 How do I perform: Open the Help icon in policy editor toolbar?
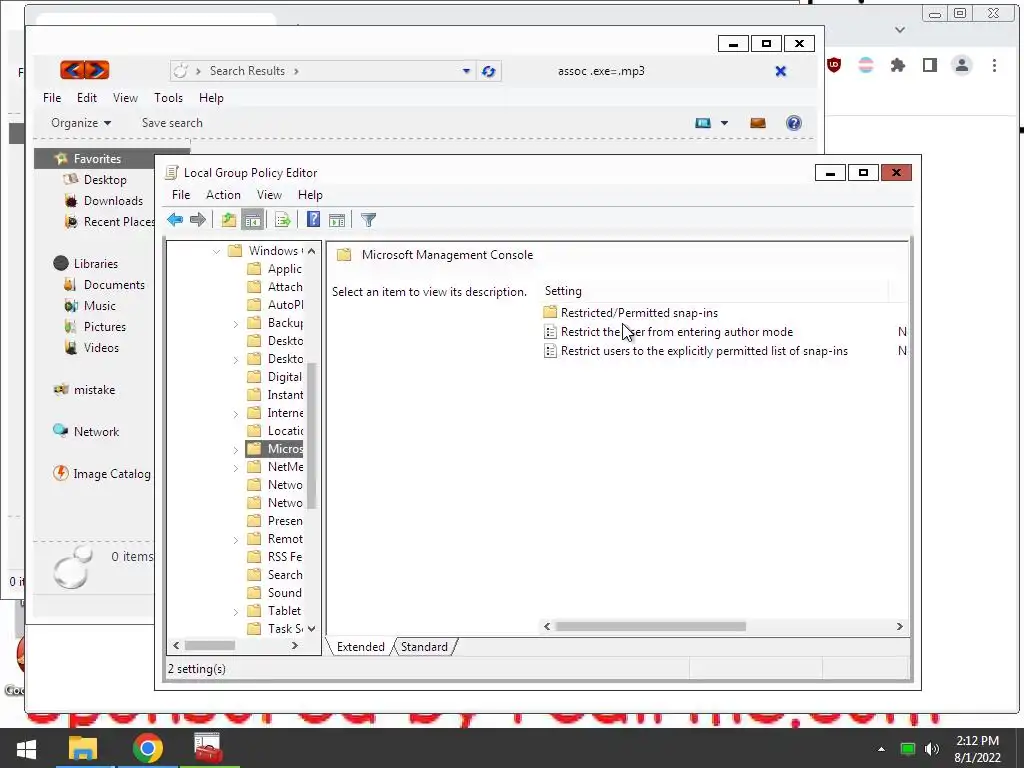pos(313,220)
